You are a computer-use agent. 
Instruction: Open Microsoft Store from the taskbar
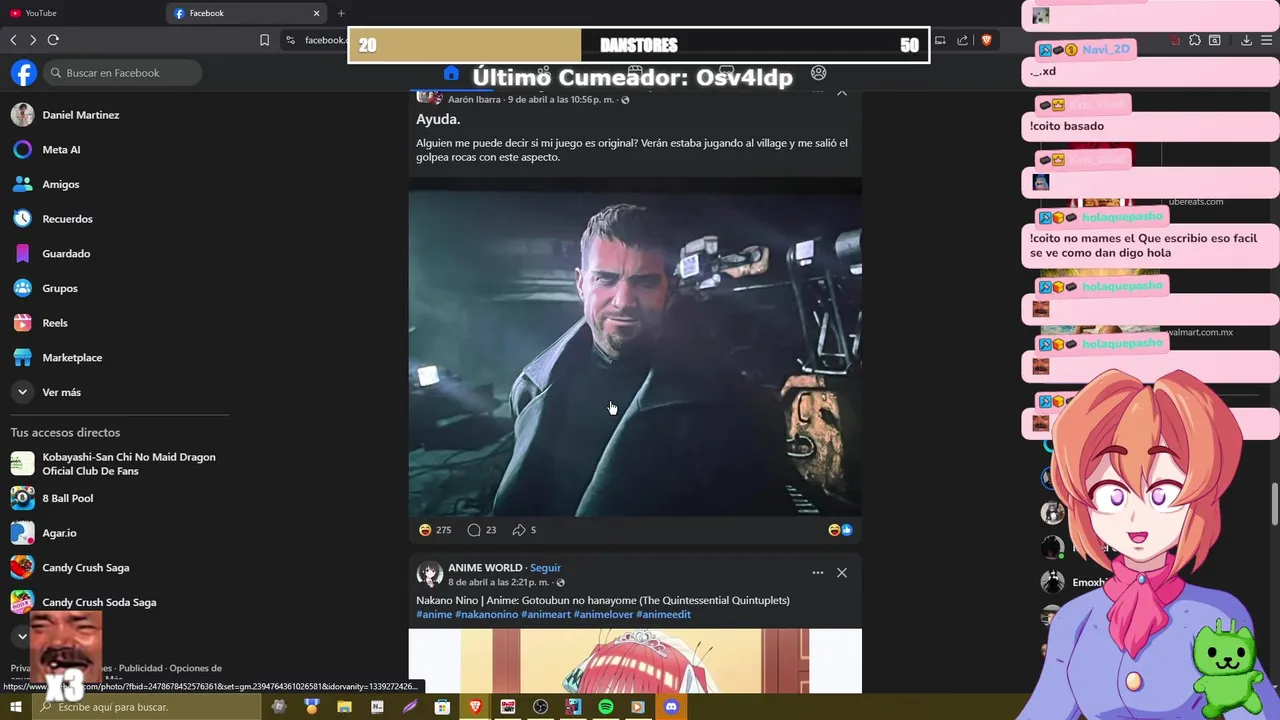442,707
